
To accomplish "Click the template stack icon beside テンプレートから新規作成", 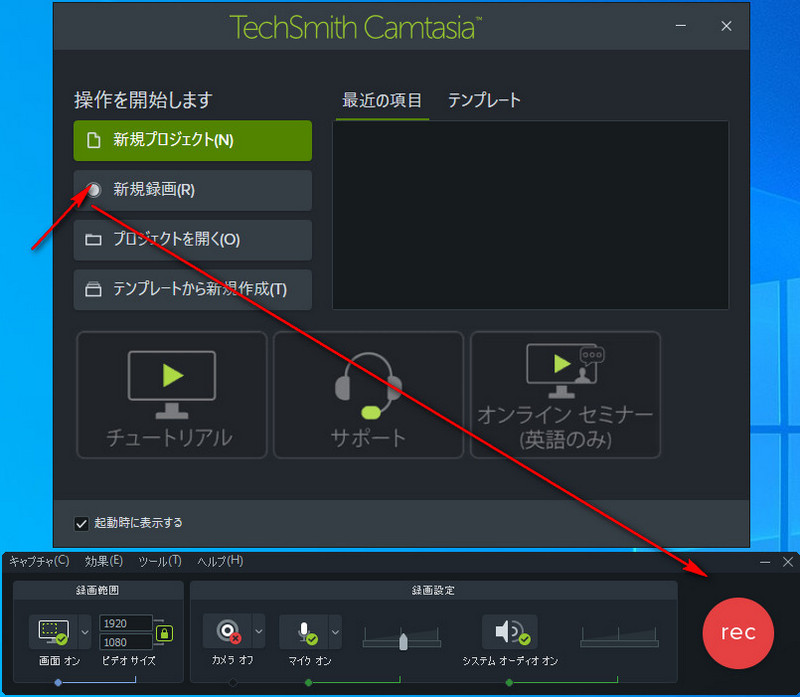I will click(93, 289).
